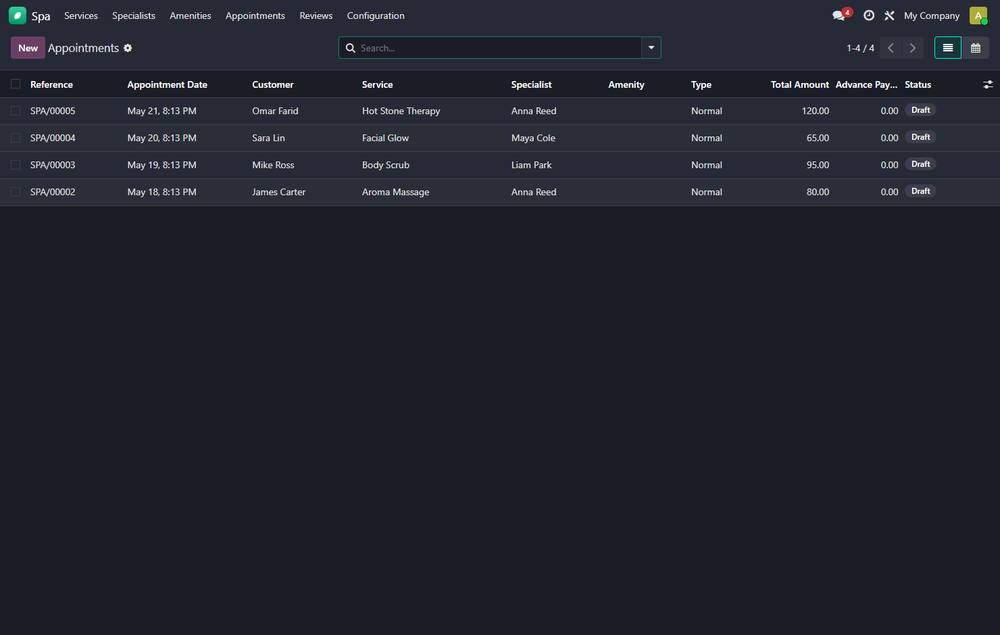This screenshot has width=1000, height=635.
Task: Create a New appointment
Action: click(x=28, y=48)
